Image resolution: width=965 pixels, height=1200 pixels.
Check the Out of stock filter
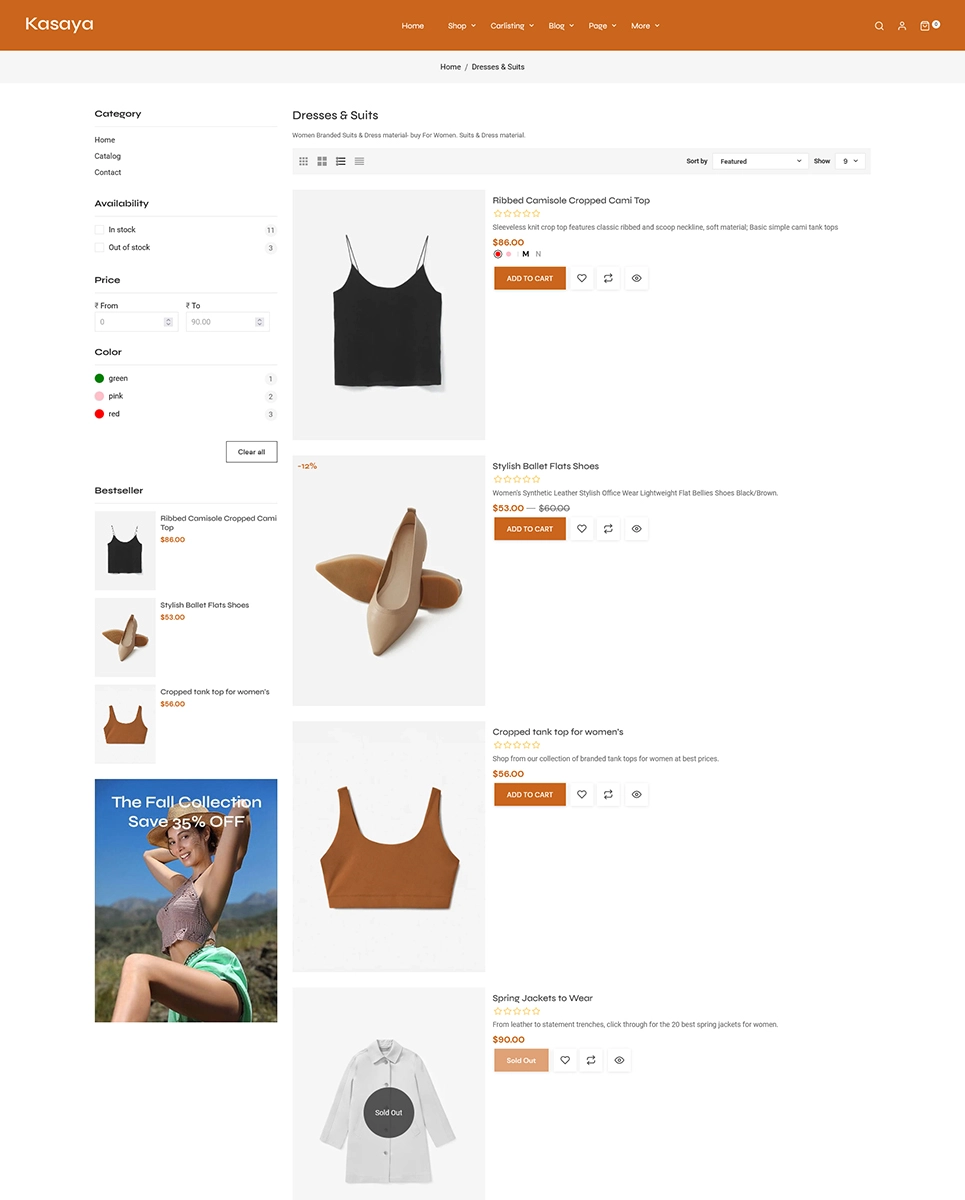(100, 247)
